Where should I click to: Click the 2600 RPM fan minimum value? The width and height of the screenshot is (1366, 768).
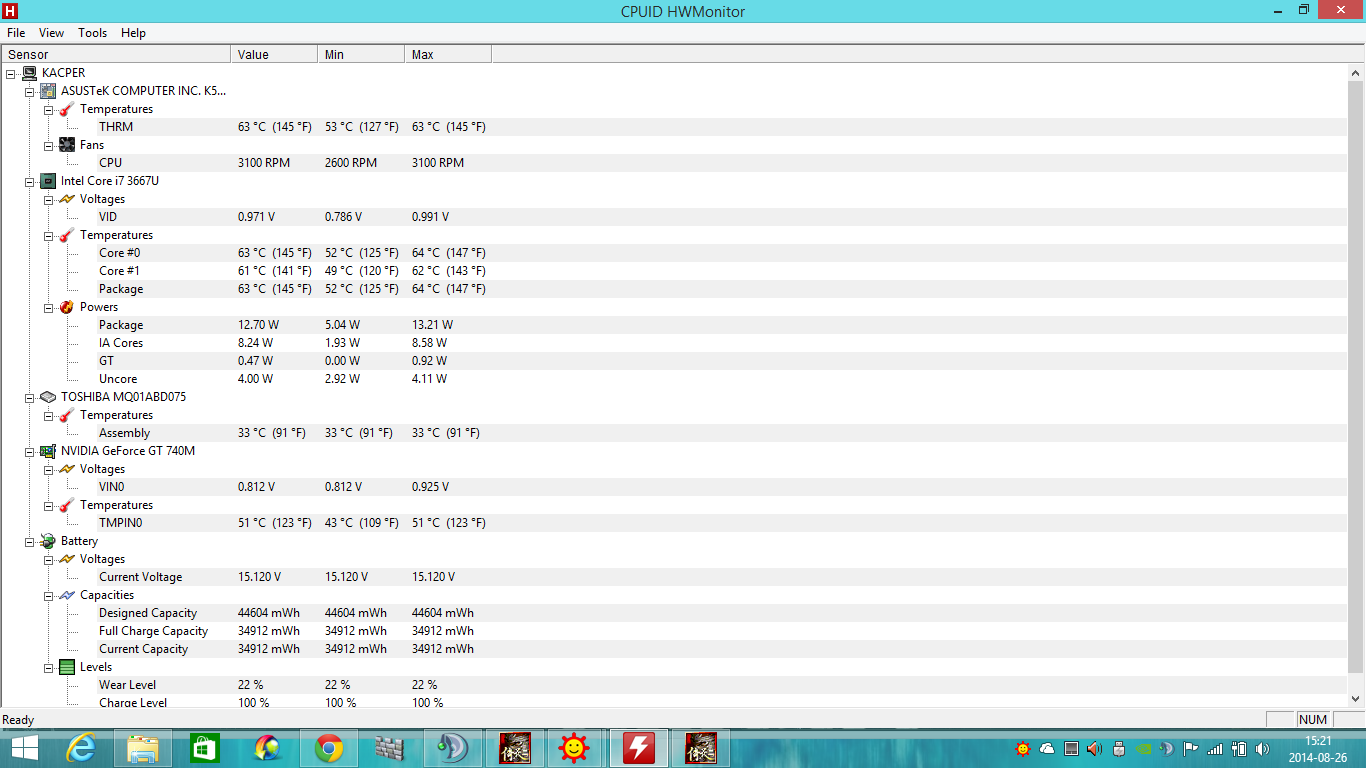pyautogui.click(x=351, y=163)
